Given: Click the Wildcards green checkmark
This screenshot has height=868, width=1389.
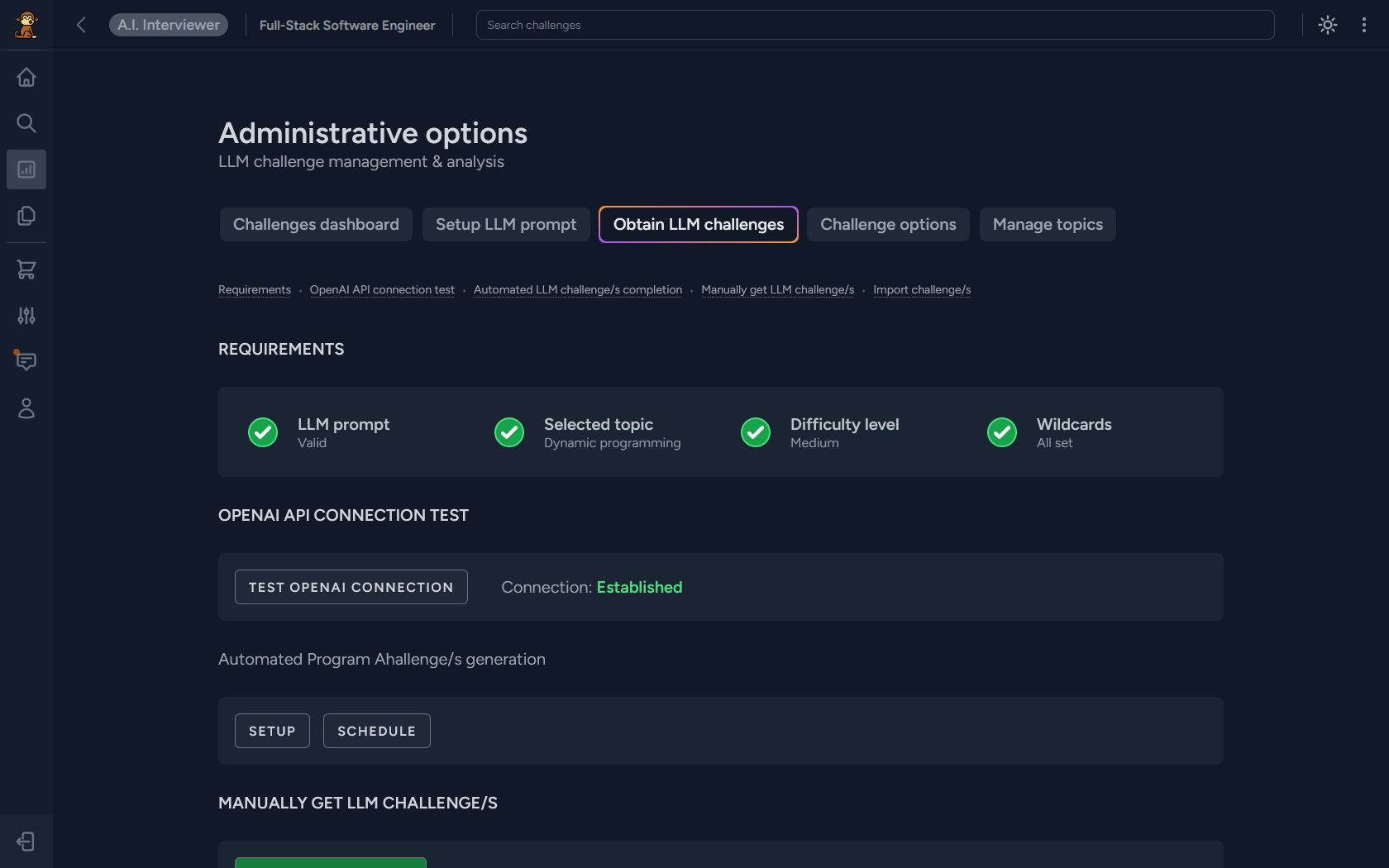Looking at the screenshot, I should (x=1002, y=432).
